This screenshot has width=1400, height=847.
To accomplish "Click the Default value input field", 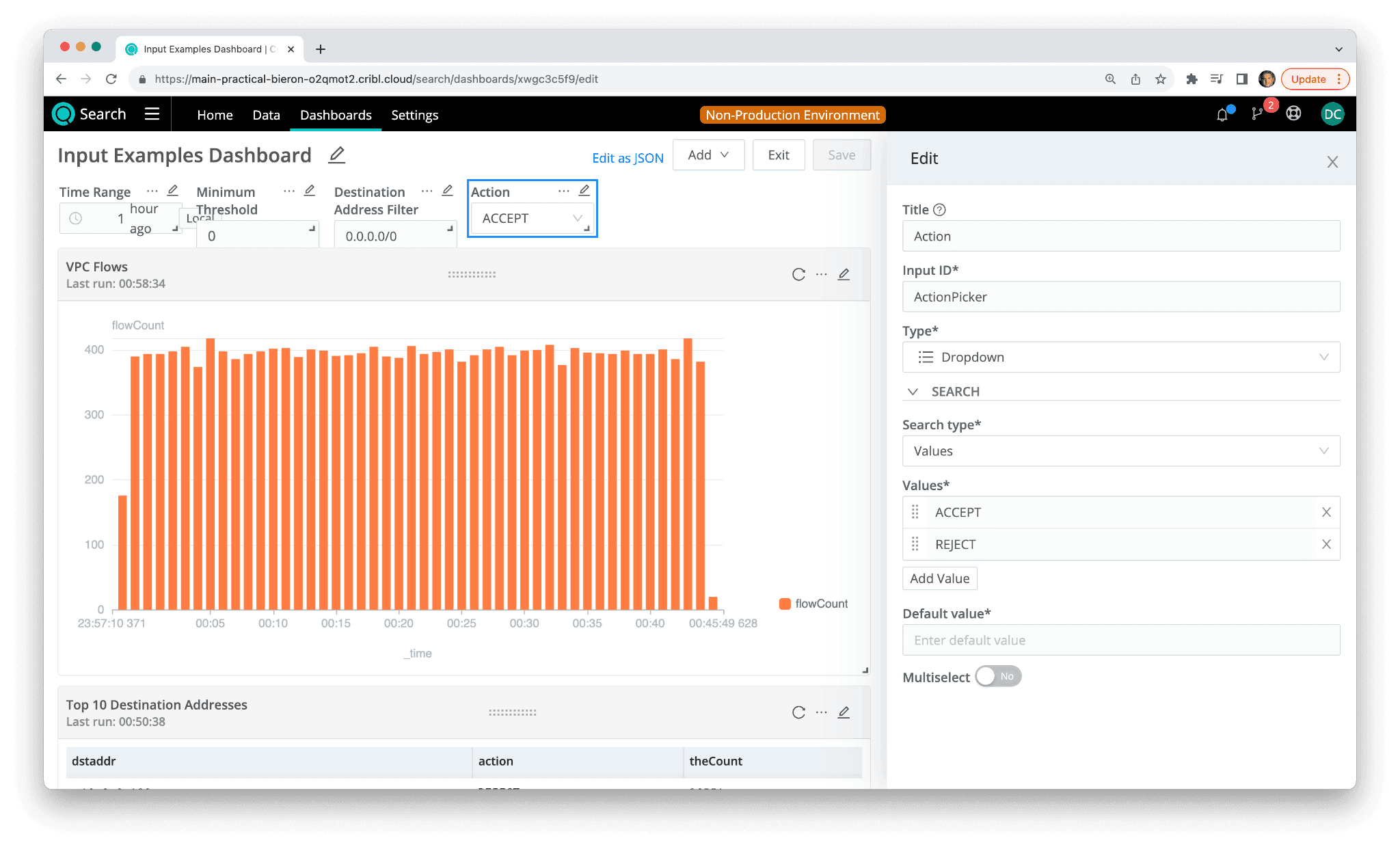I will click(x=1120, y=640).
